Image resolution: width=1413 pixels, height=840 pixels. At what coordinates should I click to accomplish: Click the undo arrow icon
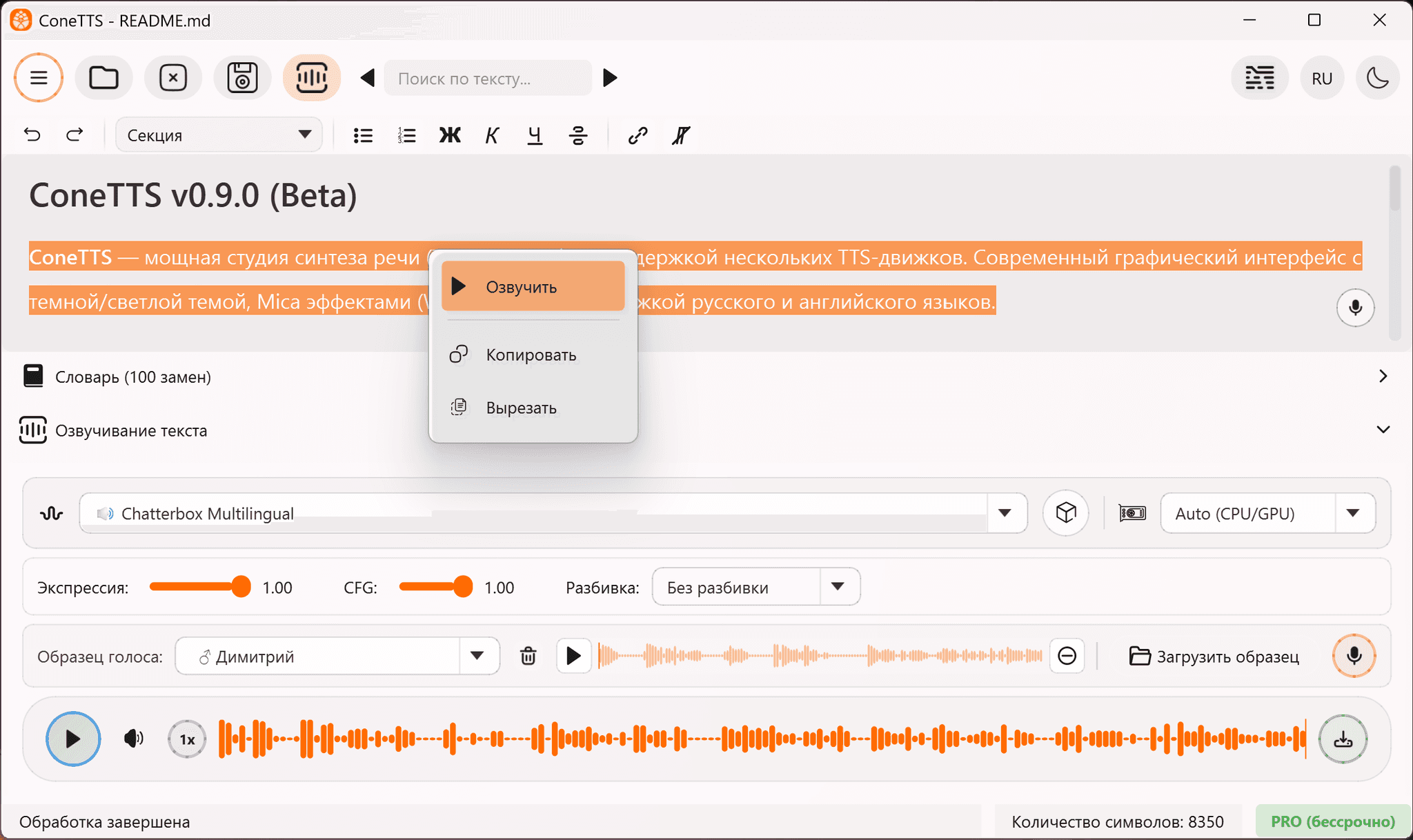(x=32, y=134)
